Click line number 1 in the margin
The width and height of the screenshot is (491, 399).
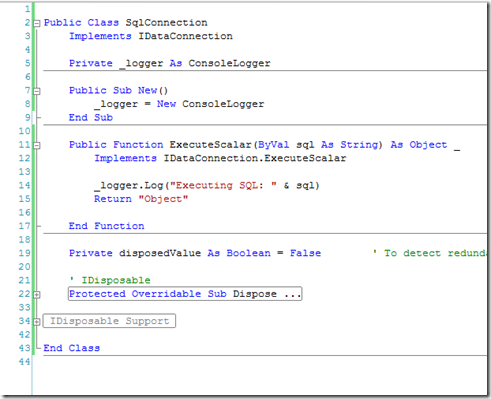pyautogui.click(x=27, y=9)
